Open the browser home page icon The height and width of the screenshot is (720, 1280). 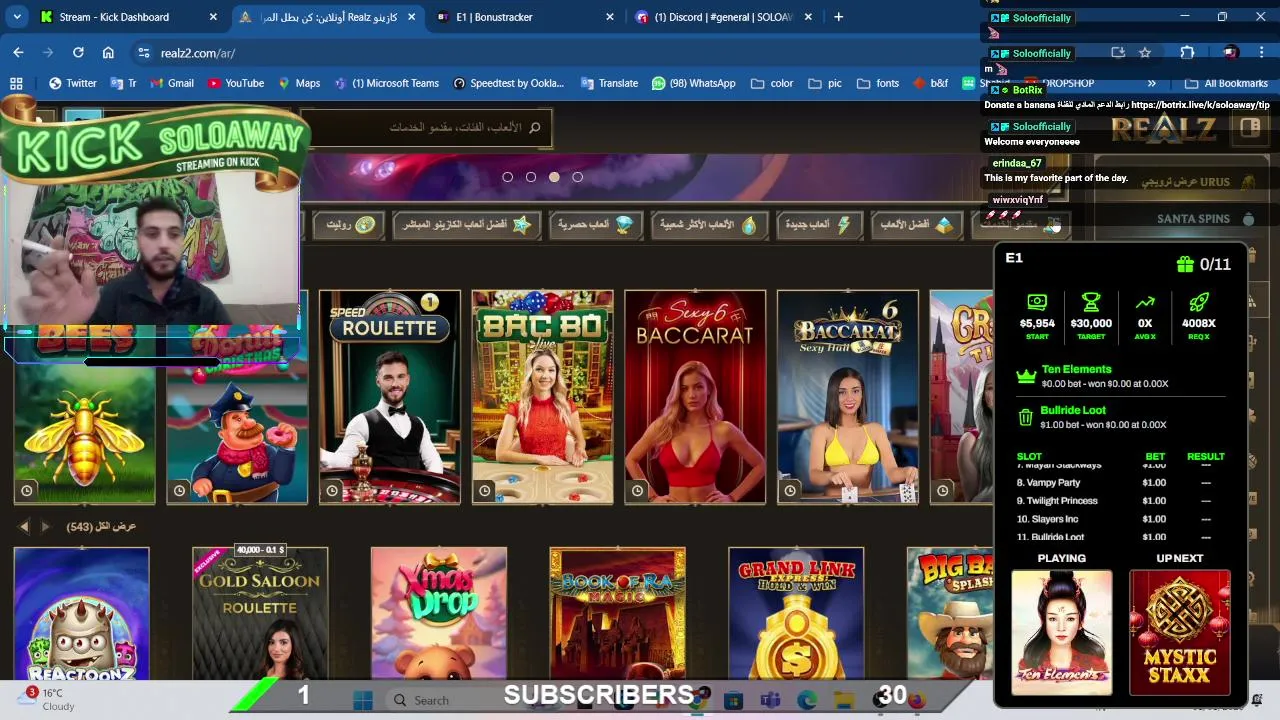(108, 53)
